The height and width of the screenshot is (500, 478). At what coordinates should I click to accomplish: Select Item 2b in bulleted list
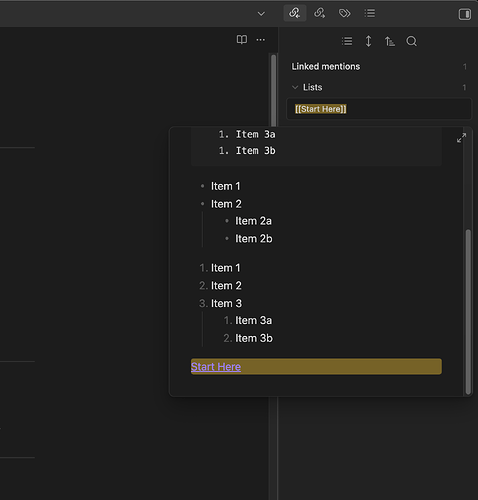pyautogui.click(x=254, y=239)
